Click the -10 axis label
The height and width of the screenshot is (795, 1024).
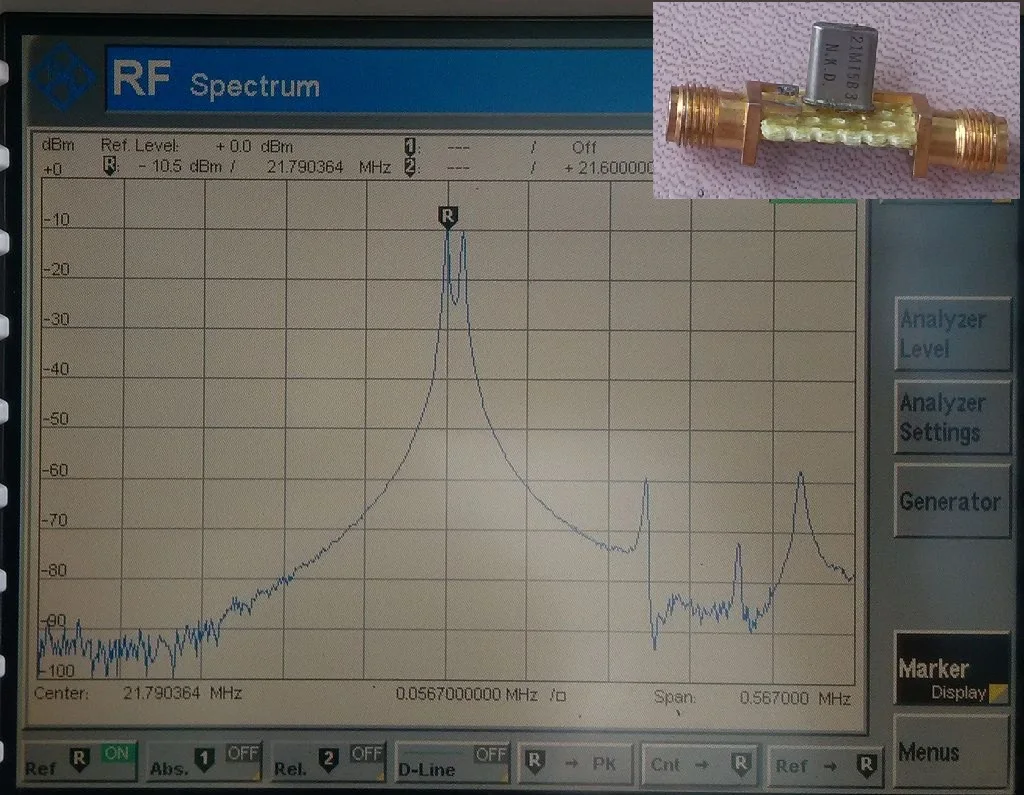(x=57, y=219)
